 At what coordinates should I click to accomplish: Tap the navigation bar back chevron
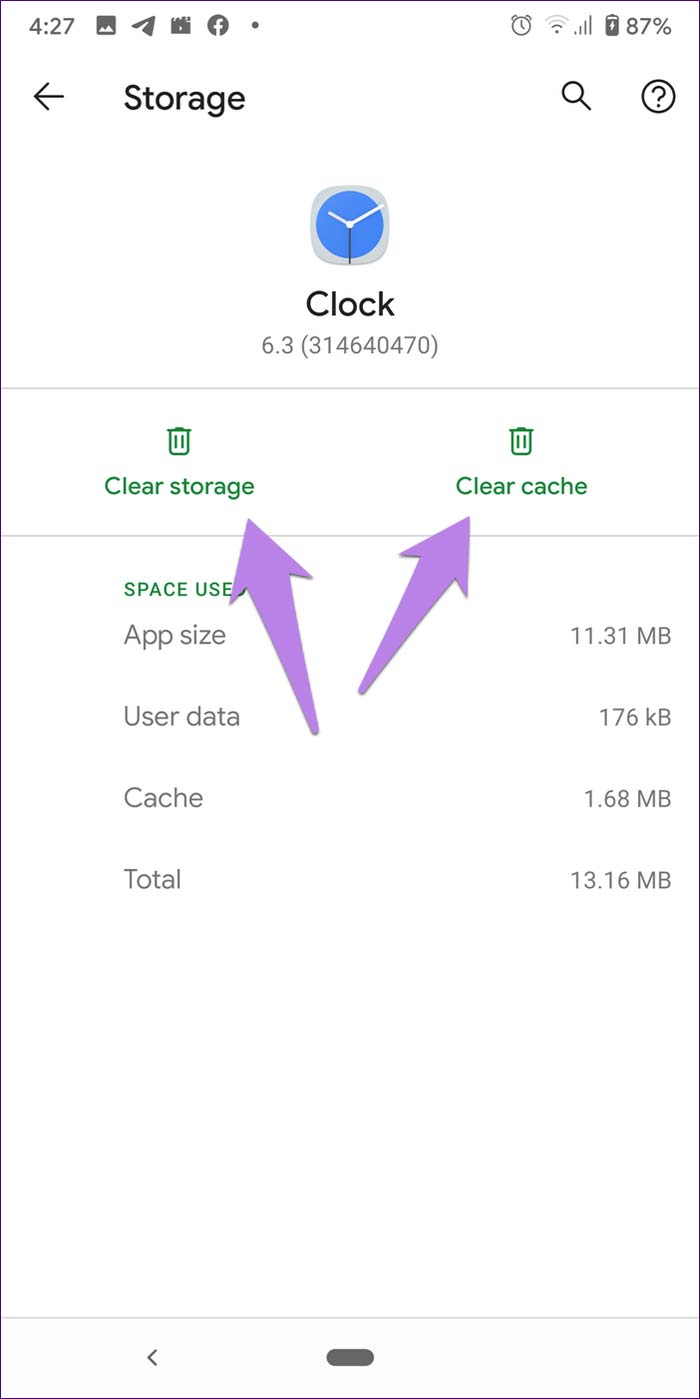pos(152,1357)
